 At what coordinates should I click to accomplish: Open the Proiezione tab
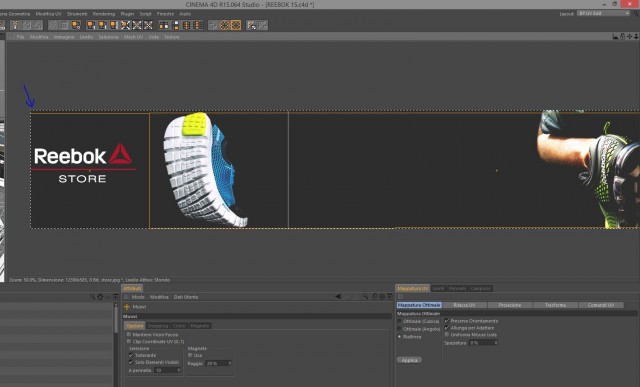pos(510,305)
